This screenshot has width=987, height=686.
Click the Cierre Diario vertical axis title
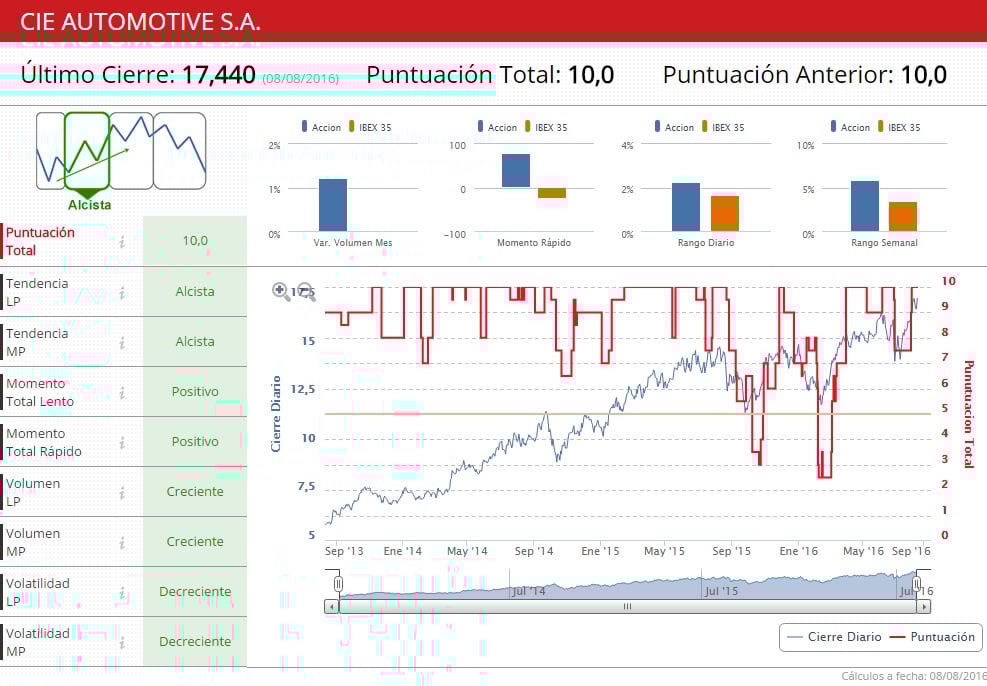(276, 414)
